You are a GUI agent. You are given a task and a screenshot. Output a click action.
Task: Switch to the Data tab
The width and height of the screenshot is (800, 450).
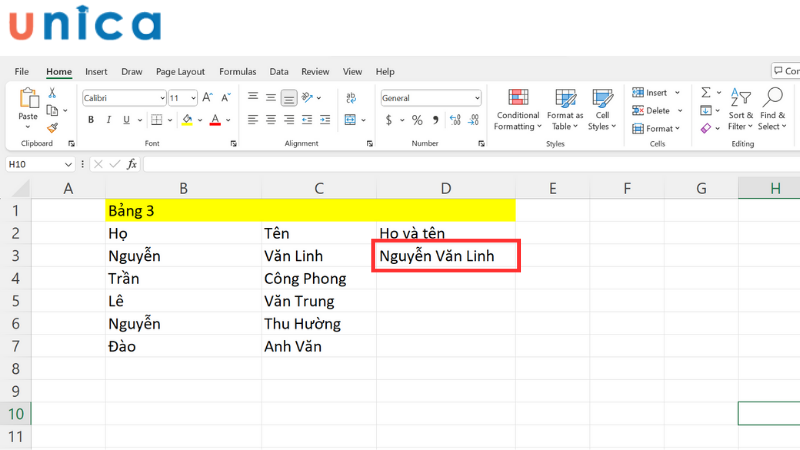[x=279, y=71]
